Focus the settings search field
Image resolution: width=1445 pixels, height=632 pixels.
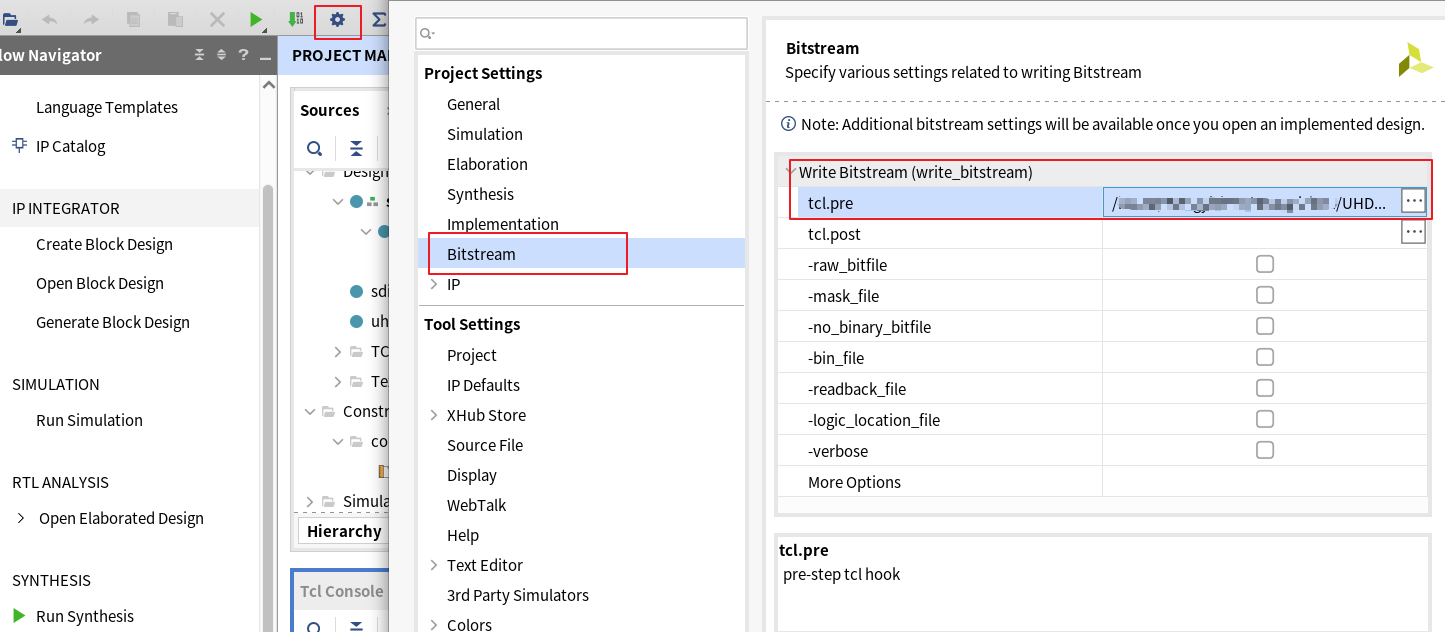tap(582, 33)
